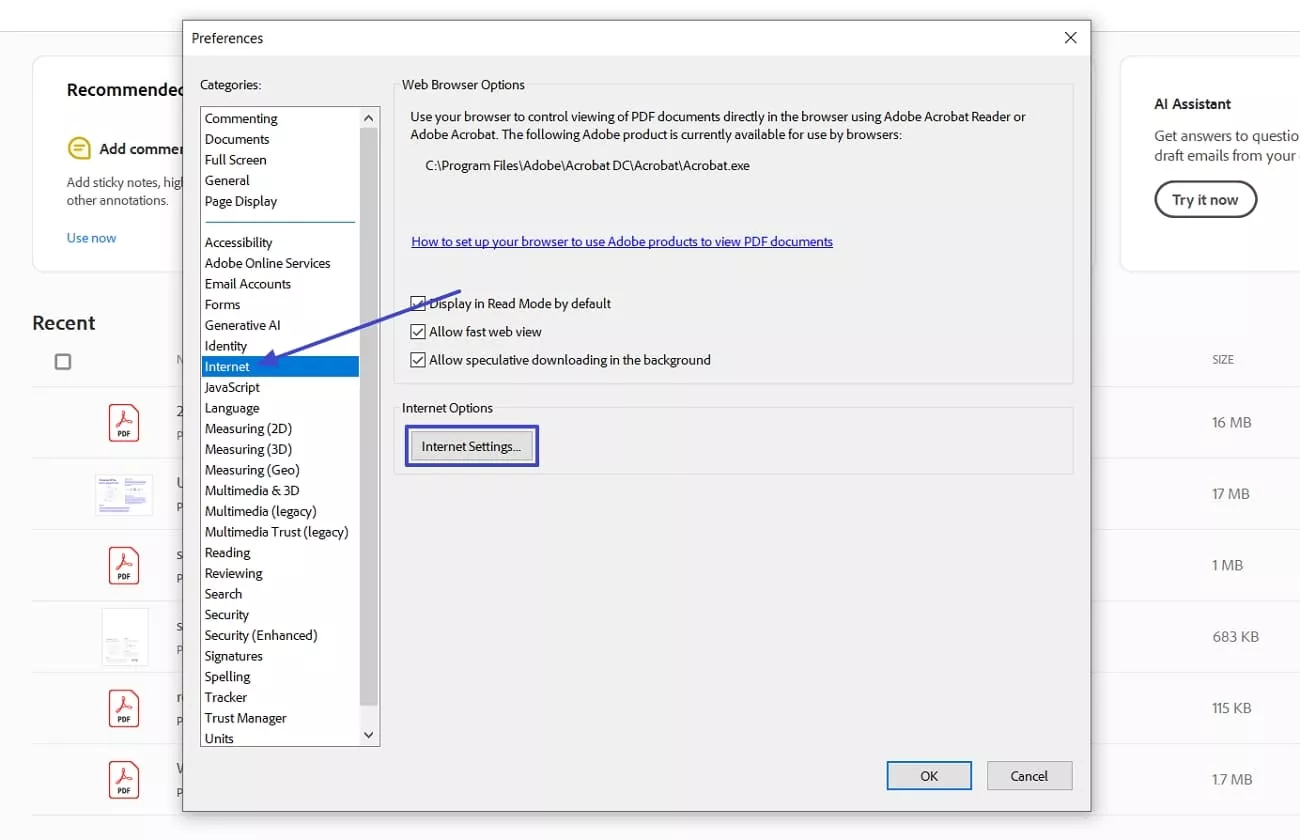Enable Display in Read Mode by default
Image resolution: width=1300 pixels, height=840 pixels.
[x=417, y=303]
